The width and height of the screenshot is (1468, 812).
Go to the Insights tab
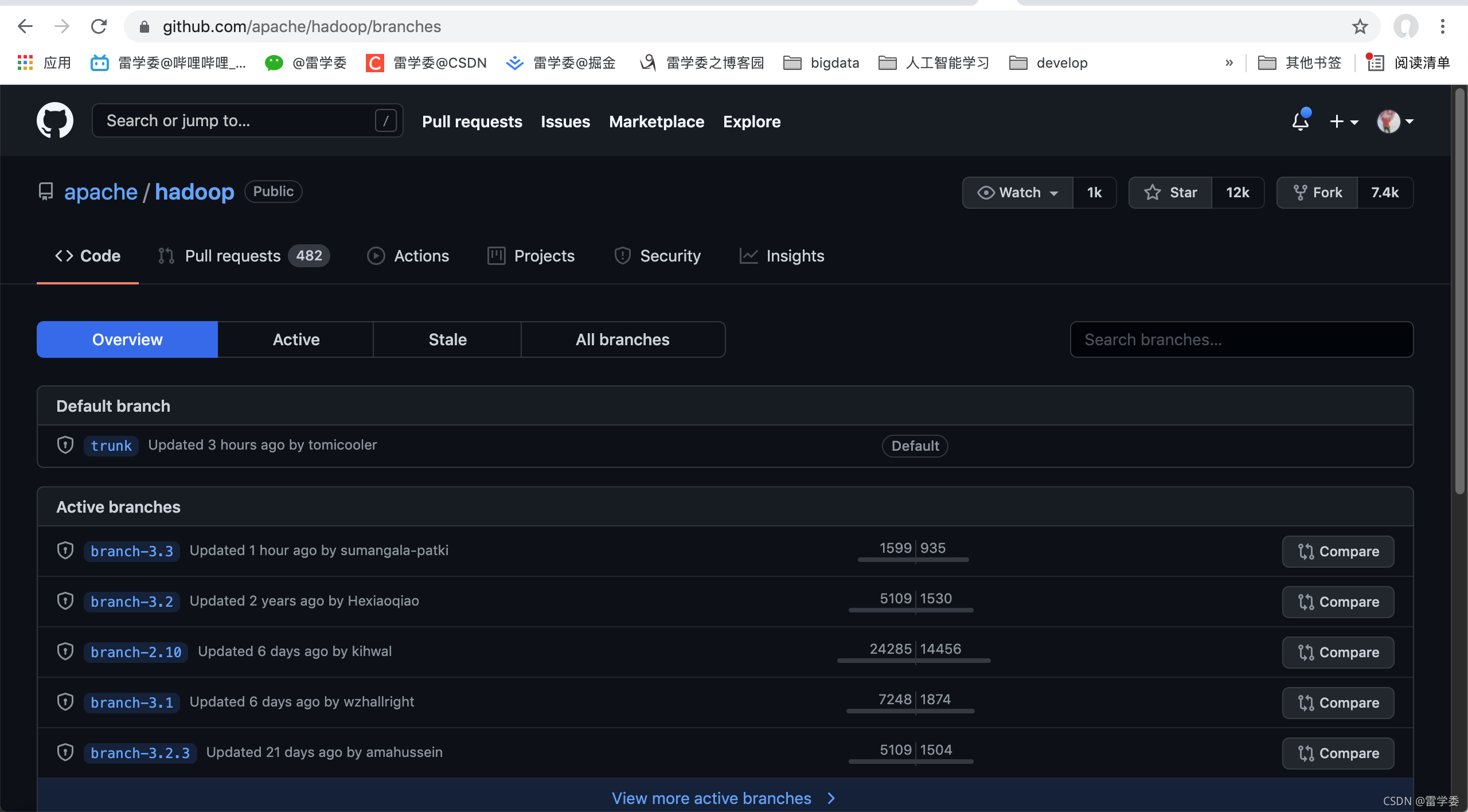782,256
